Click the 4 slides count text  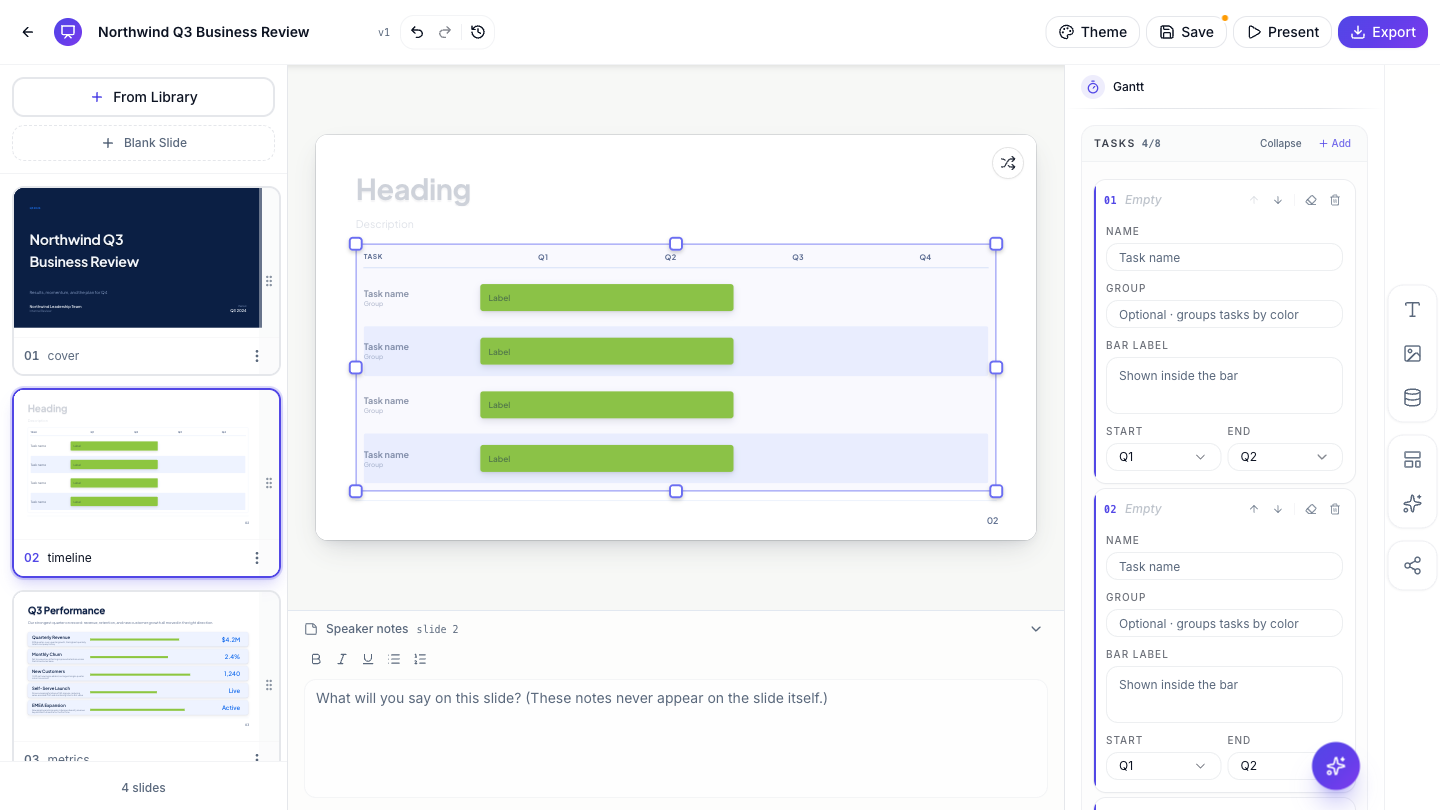tap(144, 788)
